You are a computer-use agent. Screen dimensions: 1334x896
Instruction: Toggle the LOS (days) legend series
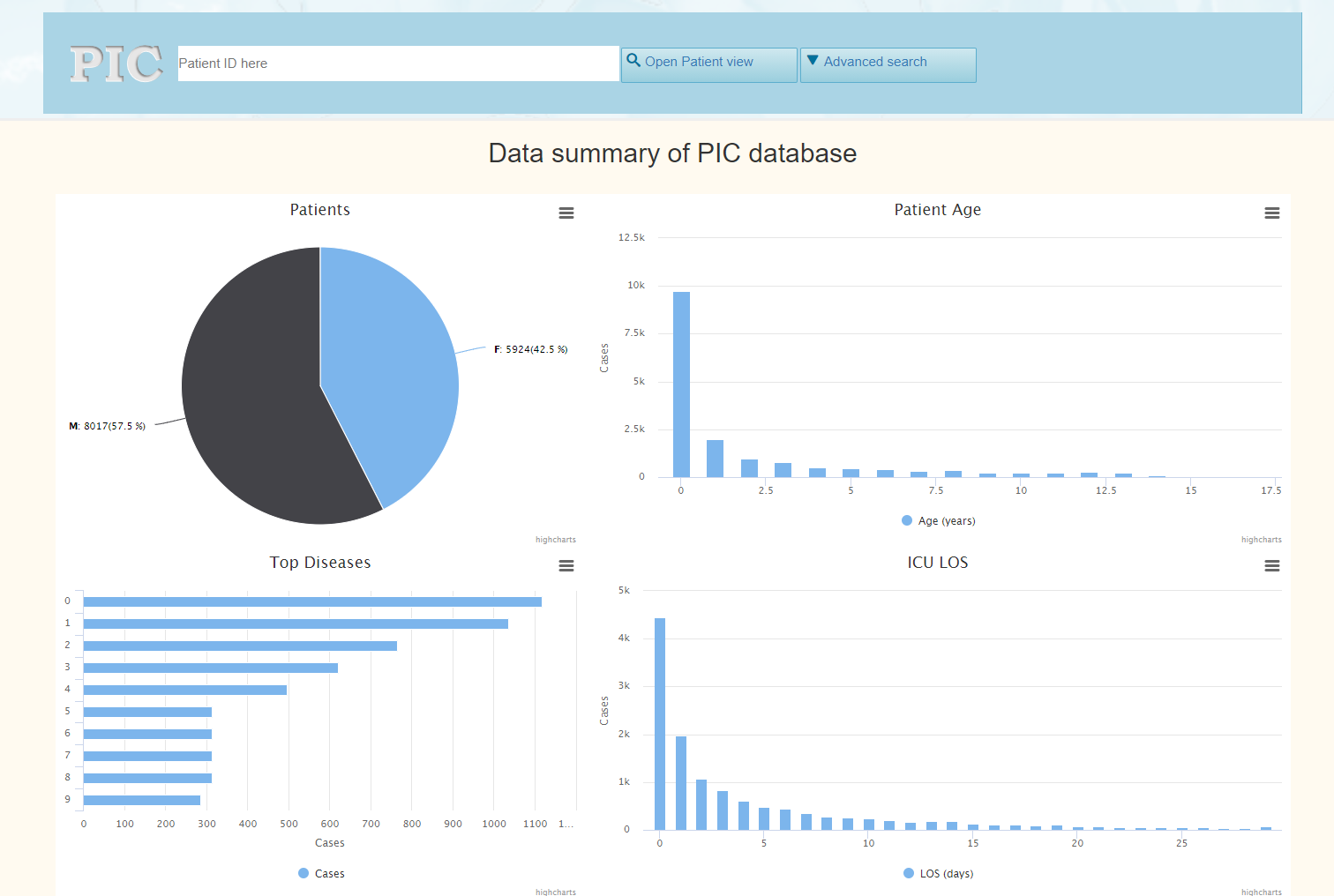(x=938, y=874)
